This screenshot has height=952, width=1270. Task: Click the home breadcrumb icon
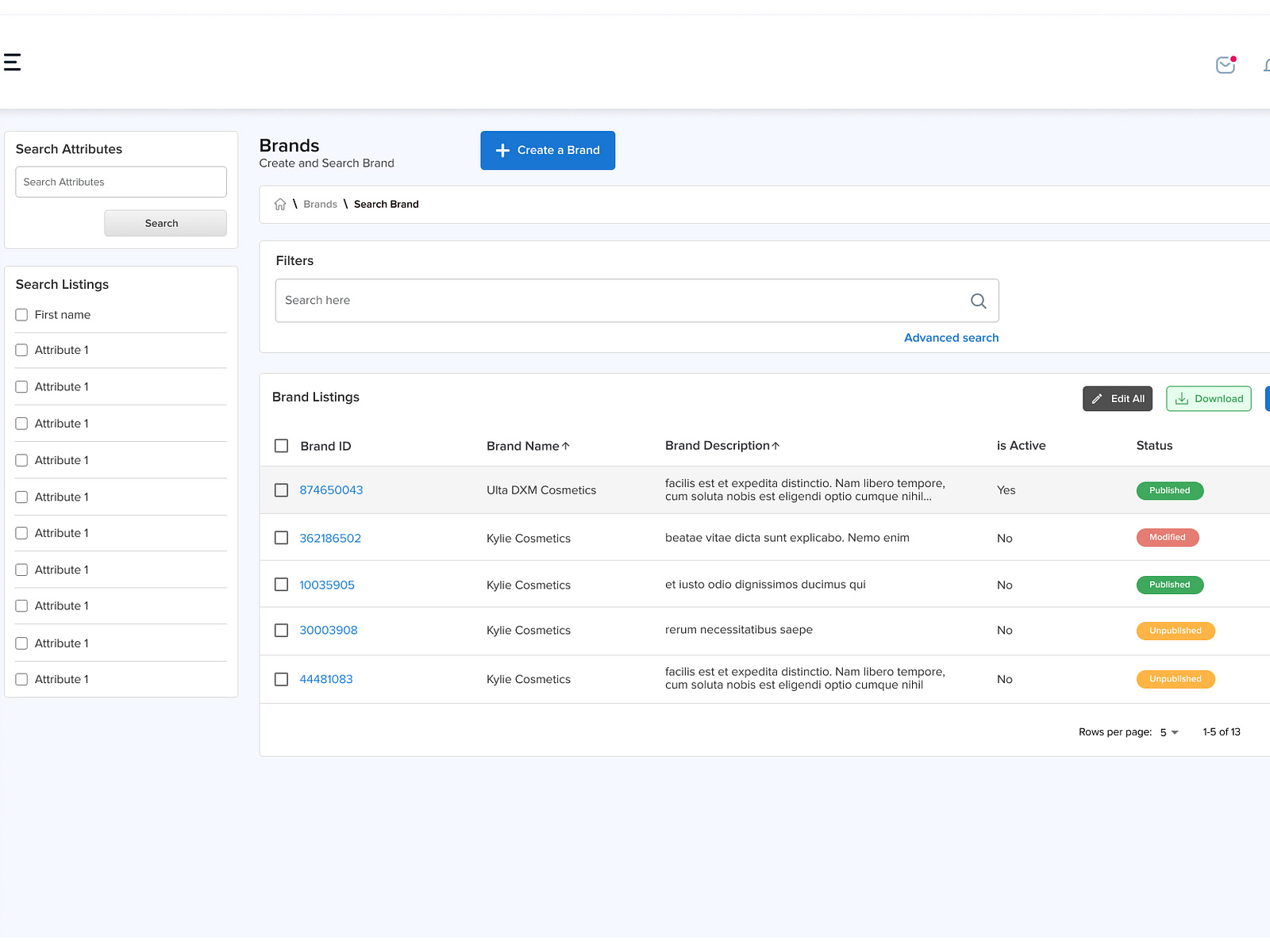[280, 205]
